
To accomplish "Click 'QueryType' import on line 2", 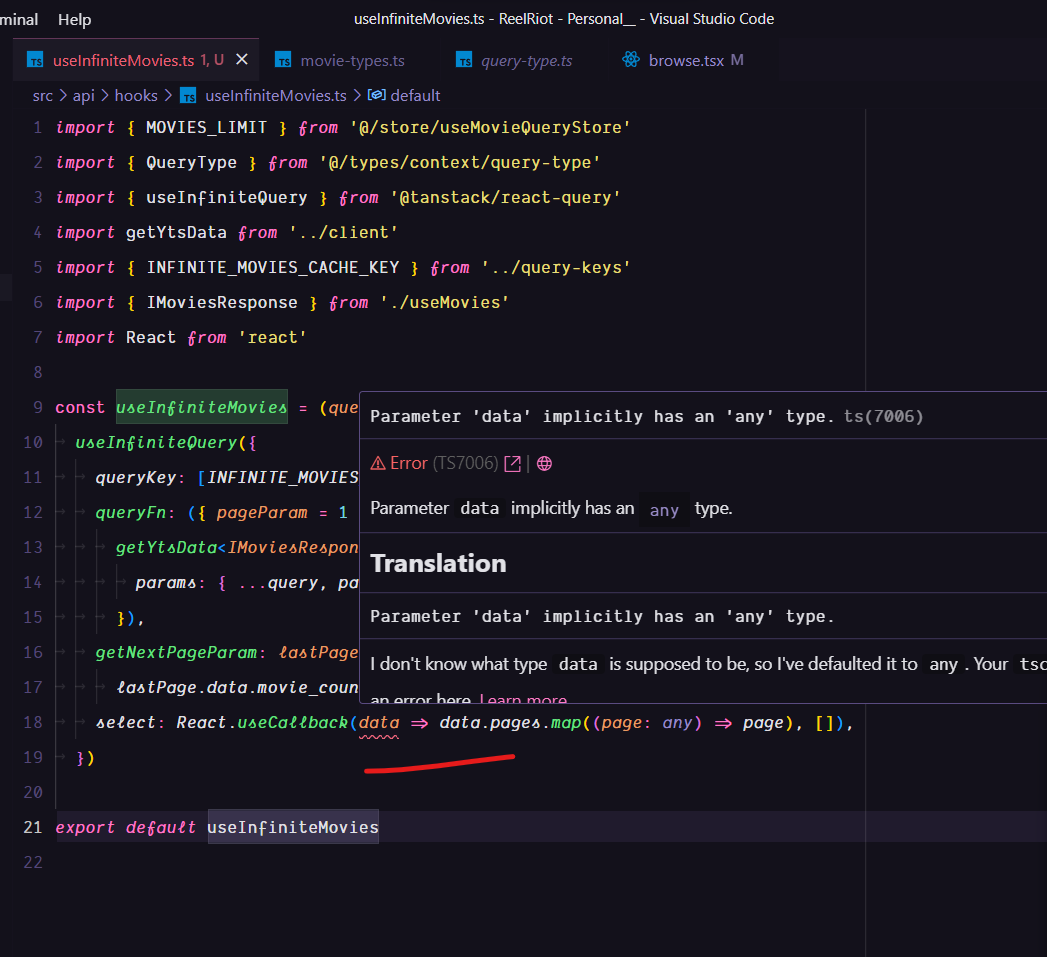I will tap(191, 162).
